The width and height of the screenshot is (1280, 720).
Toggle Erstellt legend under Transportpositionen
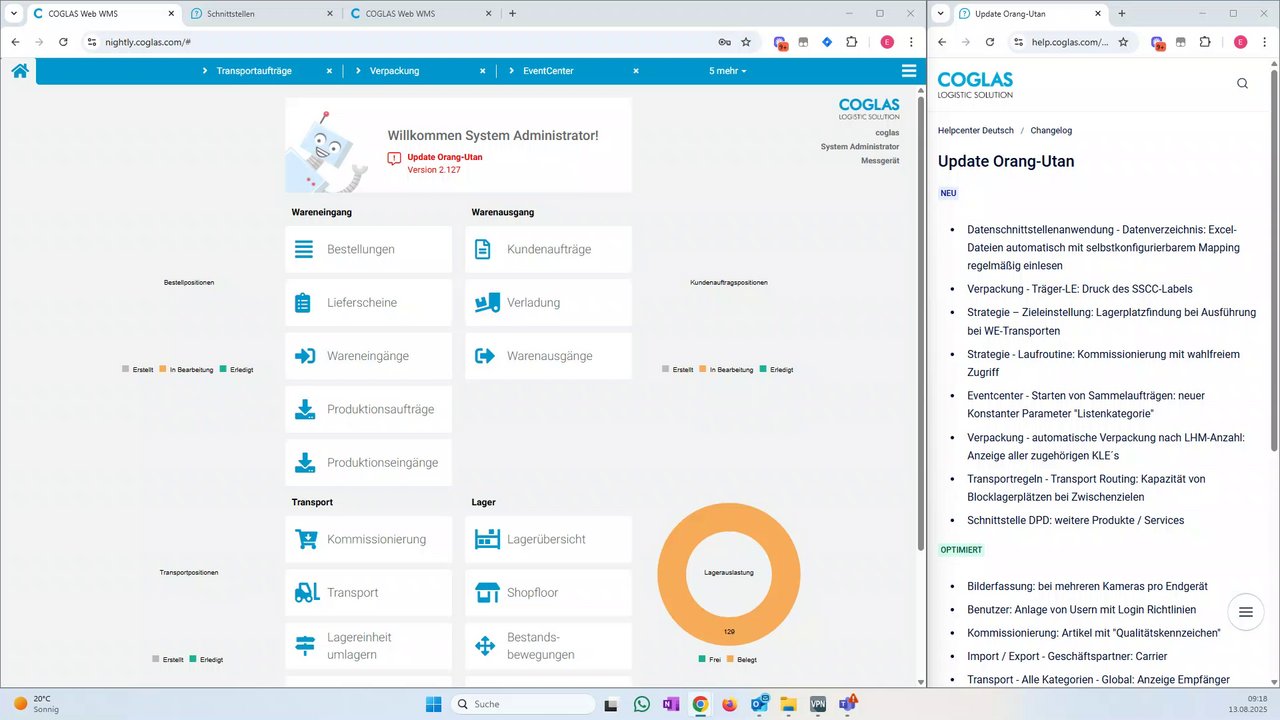[x=168, y=659]
